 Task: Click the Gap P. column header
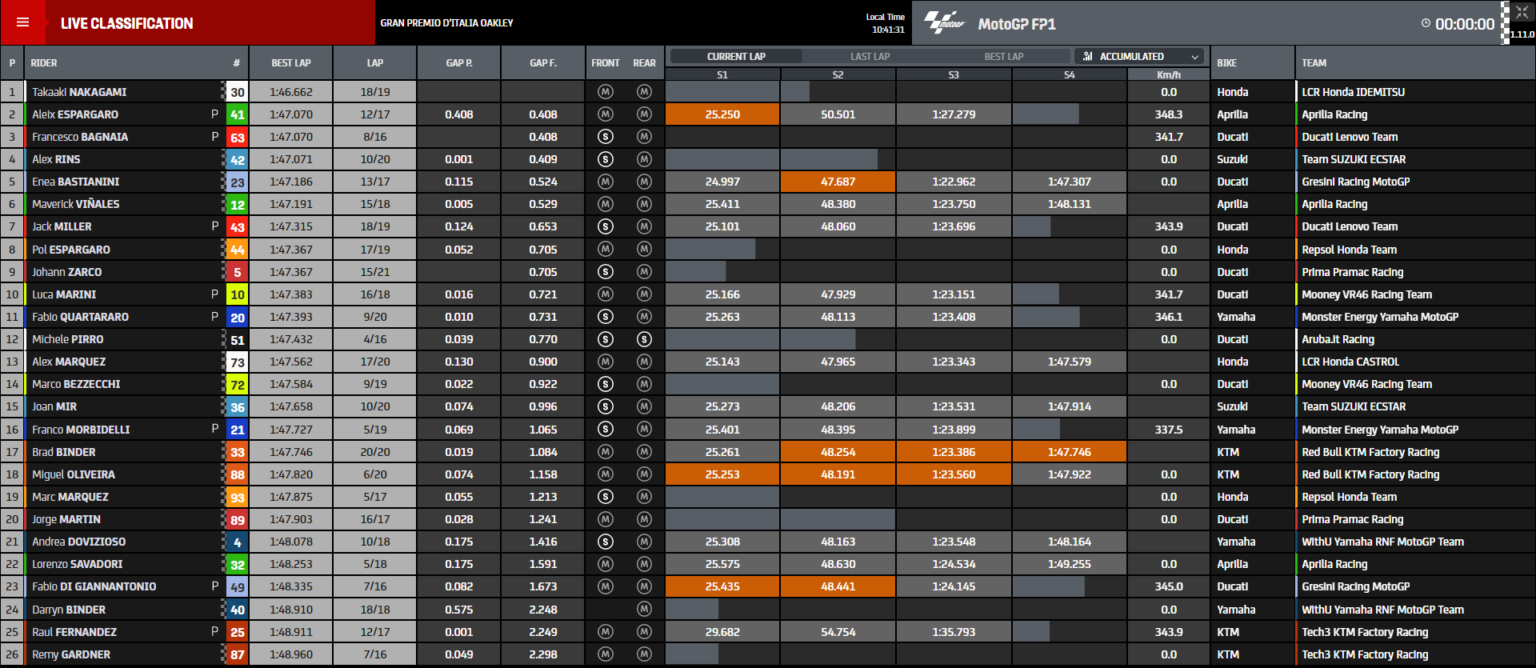pos(459,62)
